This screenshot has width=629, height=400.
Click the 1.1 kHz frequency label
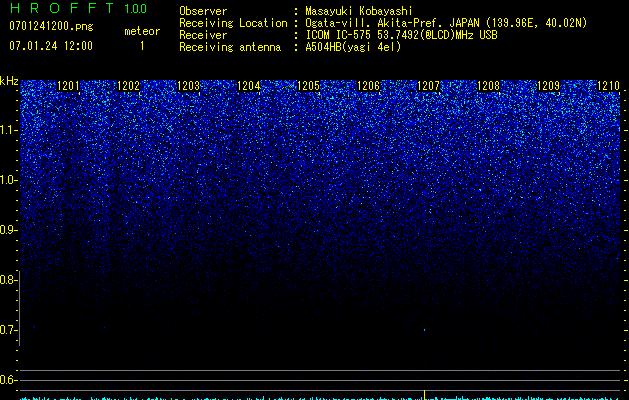[7, 130]
